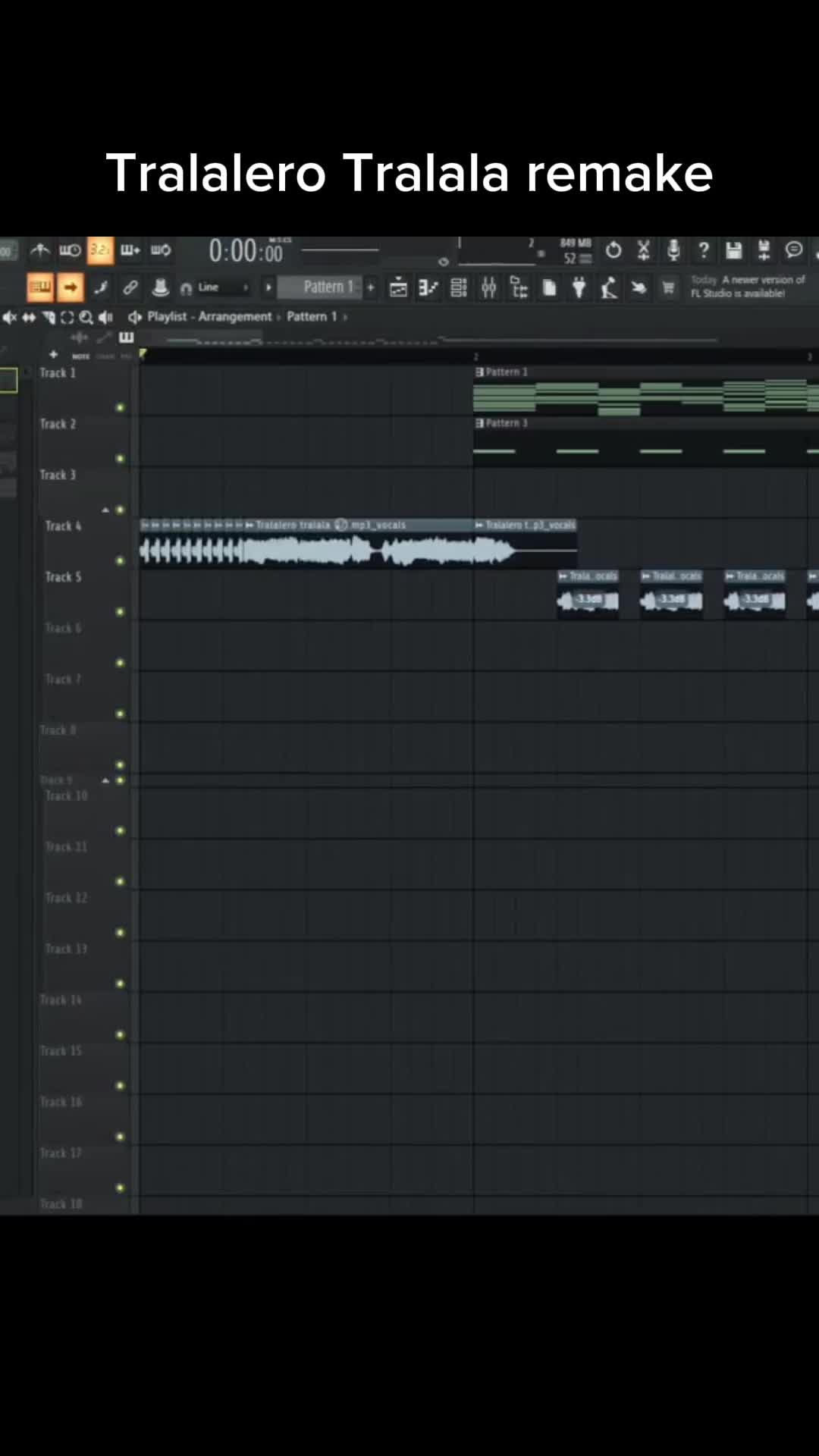Select the NOTE tab above tracks

[80, 356]
